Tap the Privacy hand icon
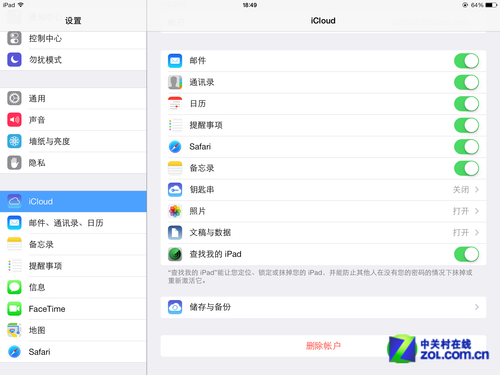This screenshot has height=375, width=500. tap(14, 163)
